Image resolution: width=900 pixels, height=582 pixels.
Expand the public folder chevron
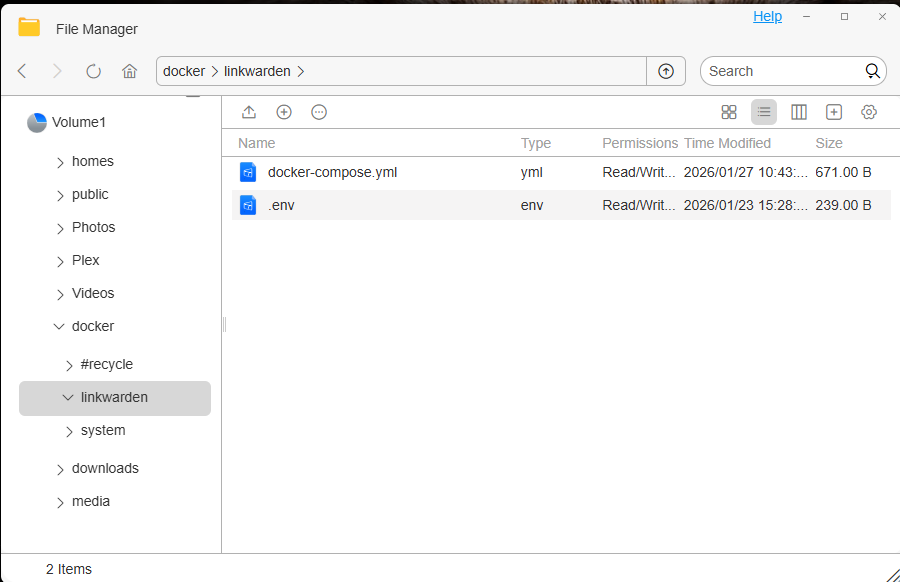click(x=60, y=196)
